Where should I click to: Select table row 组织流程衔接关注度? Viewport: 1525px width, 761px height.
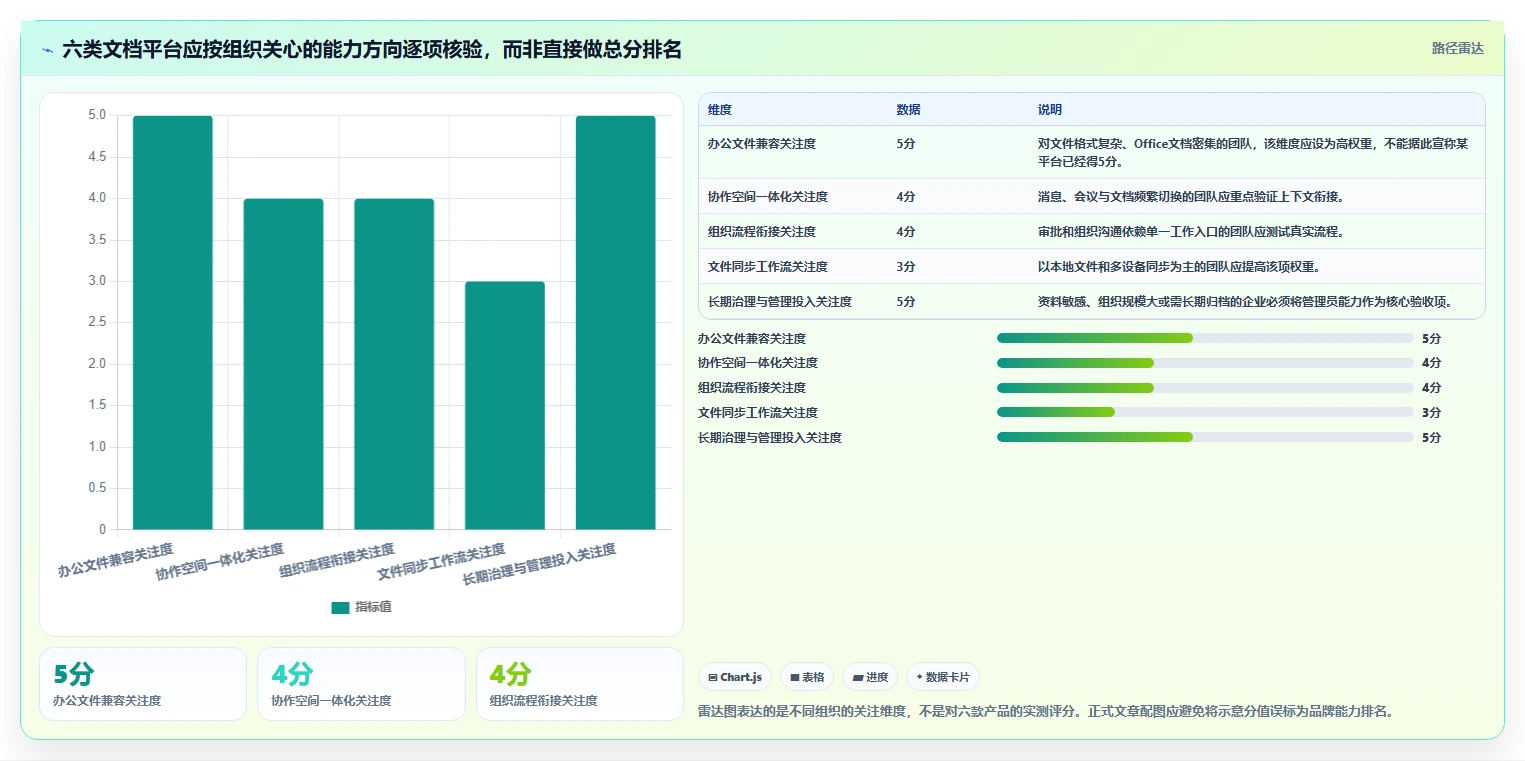(1091, 232)
